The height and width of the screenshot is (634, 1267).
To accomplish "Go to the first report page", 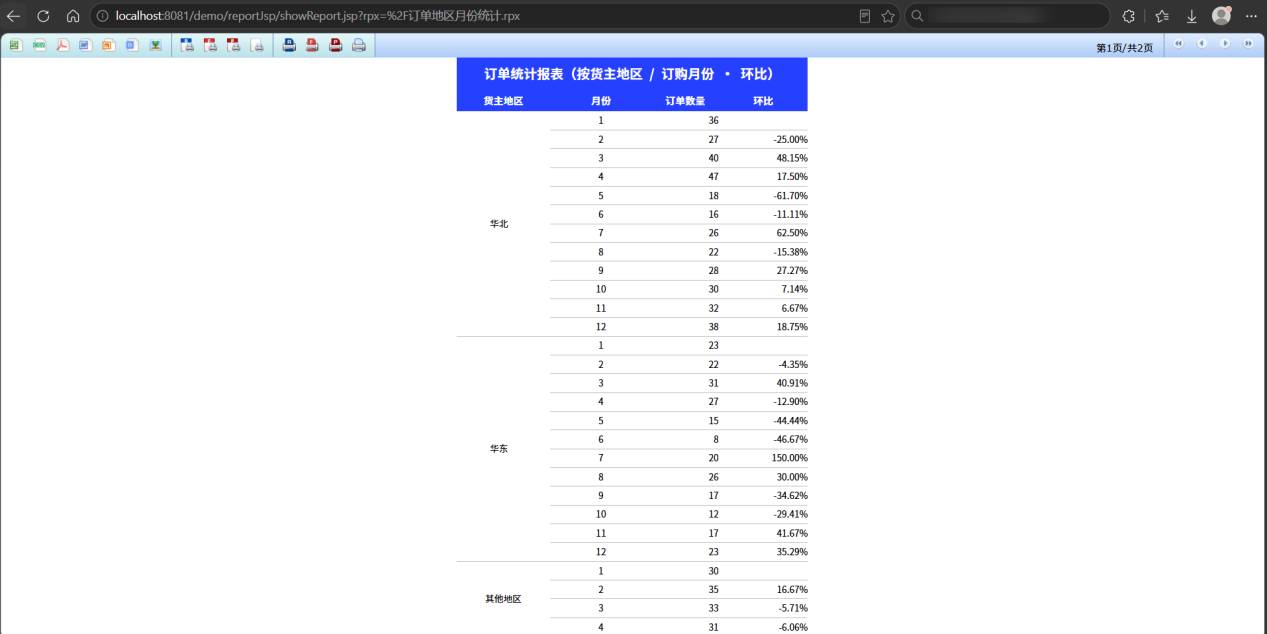I will coord(1179,44).
